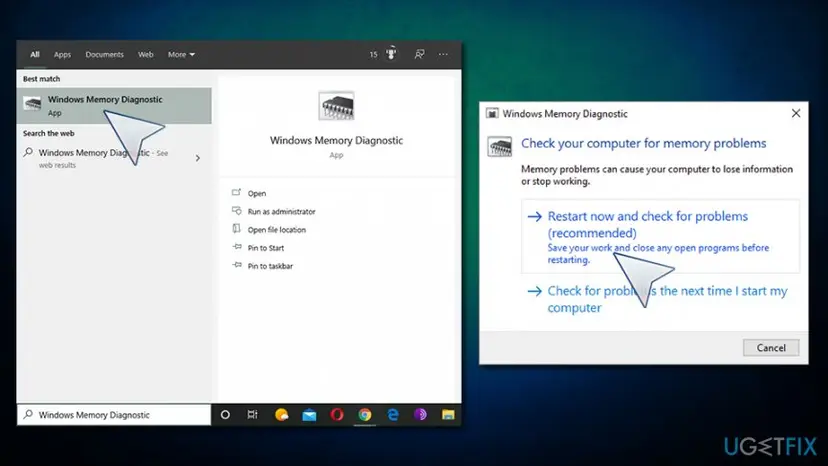The width and height of the screenshot is (828, 466).
Task: Open the Mail app from taskbar
Action: (x=309, y=415)
